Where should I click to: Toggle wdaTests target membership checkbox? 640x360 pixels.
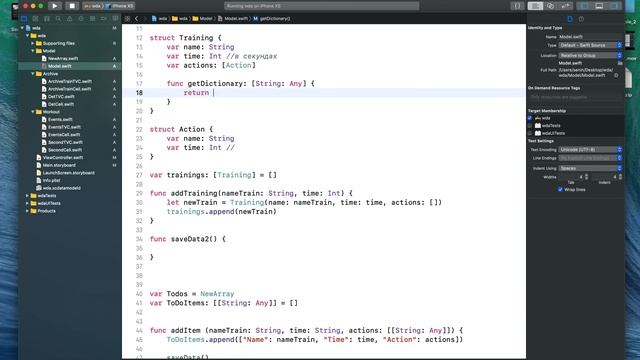pyautogui.click(x=530, y=126)
